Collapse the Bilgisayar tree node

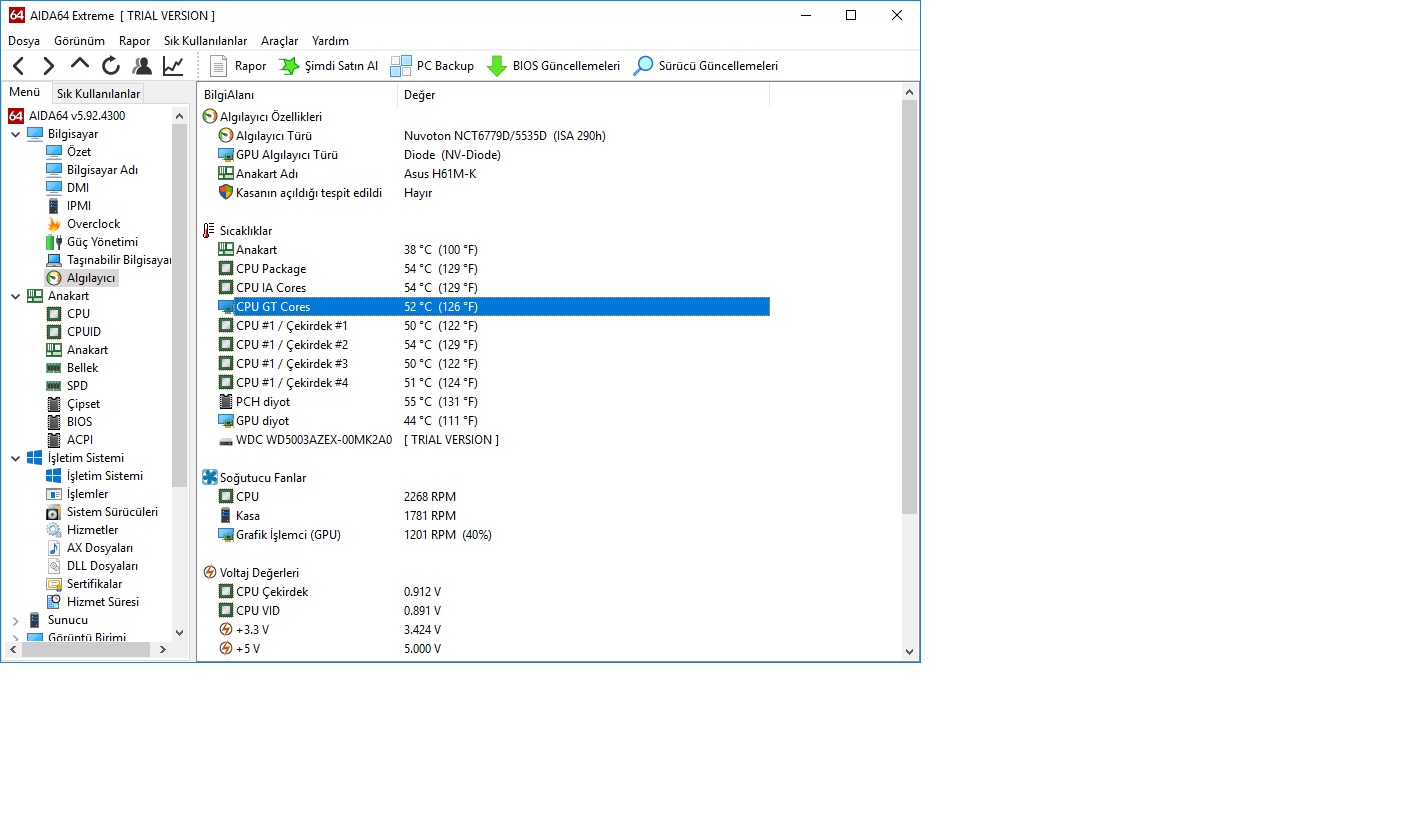click(x=15, y=134)
